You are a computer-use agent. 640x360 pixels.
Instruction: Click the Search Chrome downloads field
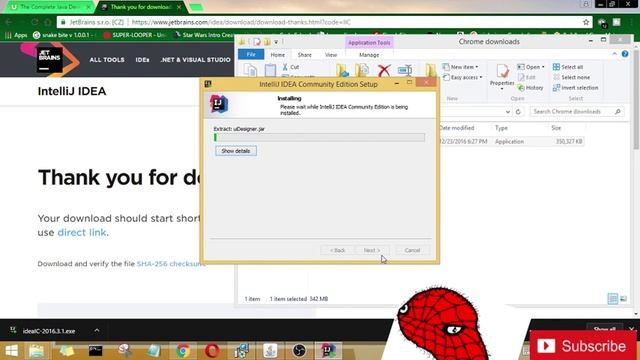577,111
